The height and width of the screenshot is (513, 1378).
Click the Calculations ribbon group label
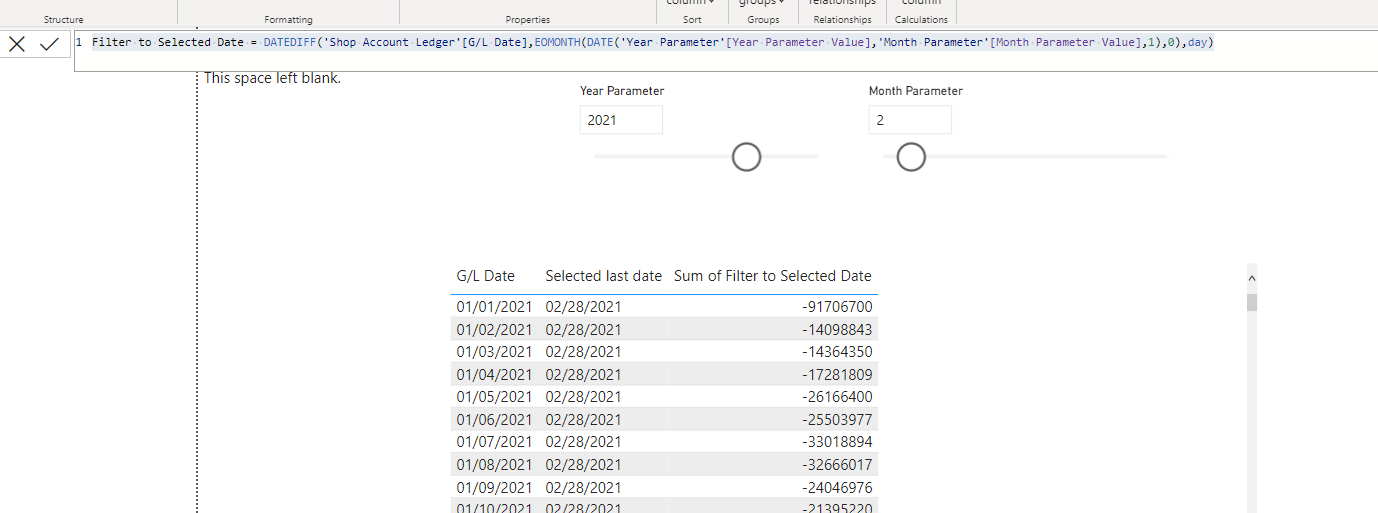[921, 19]
